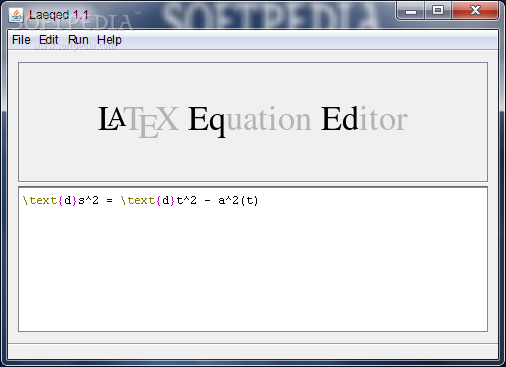Minimize the Laeqed window

(411, 11)
